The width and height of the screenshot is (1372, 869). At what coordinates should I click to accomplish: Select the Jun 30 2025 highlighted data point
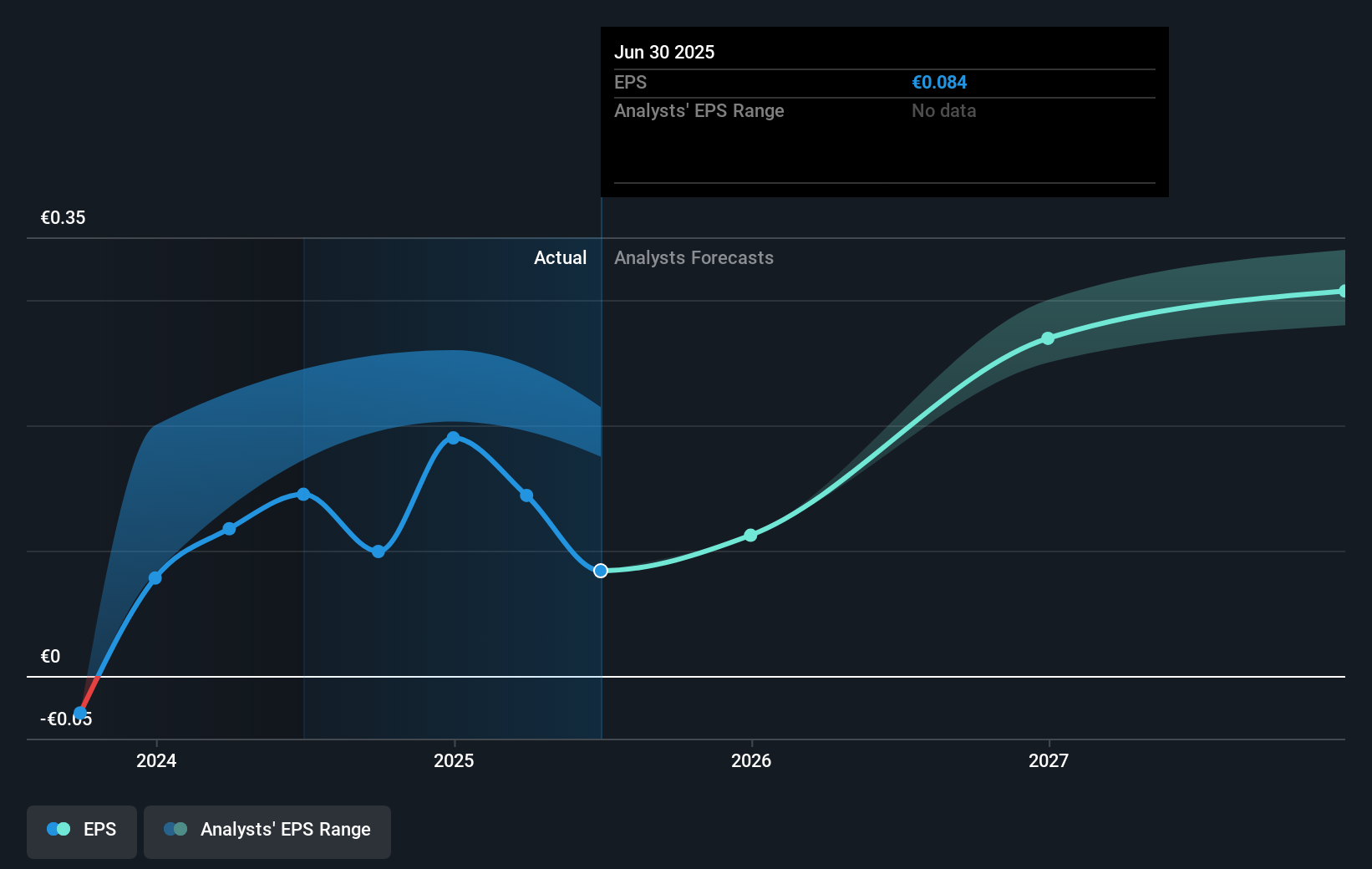(x=601, y=571)
